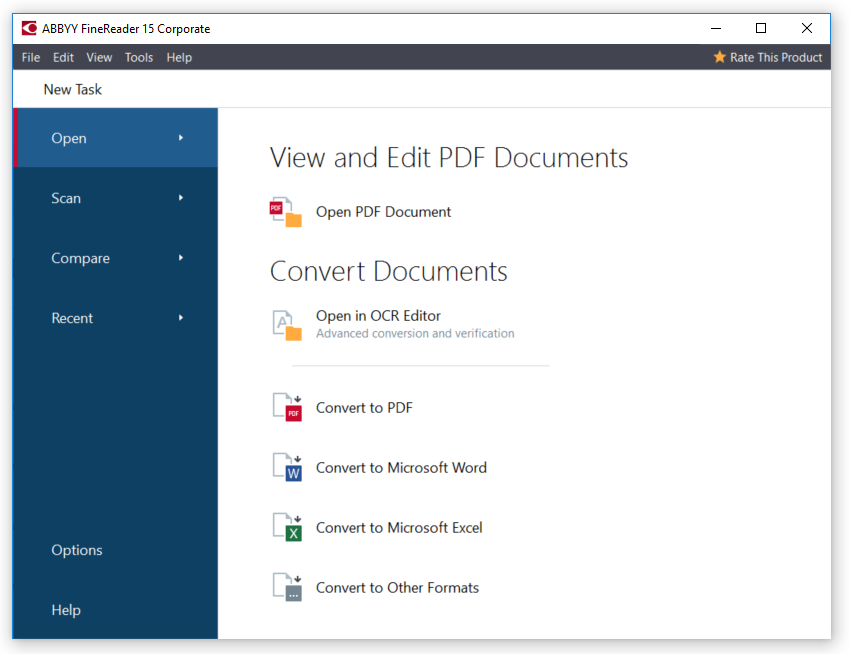Screen dimensions: 850x654
Task: Select the Compare tab in sidebar
Action: coord(115,258)
